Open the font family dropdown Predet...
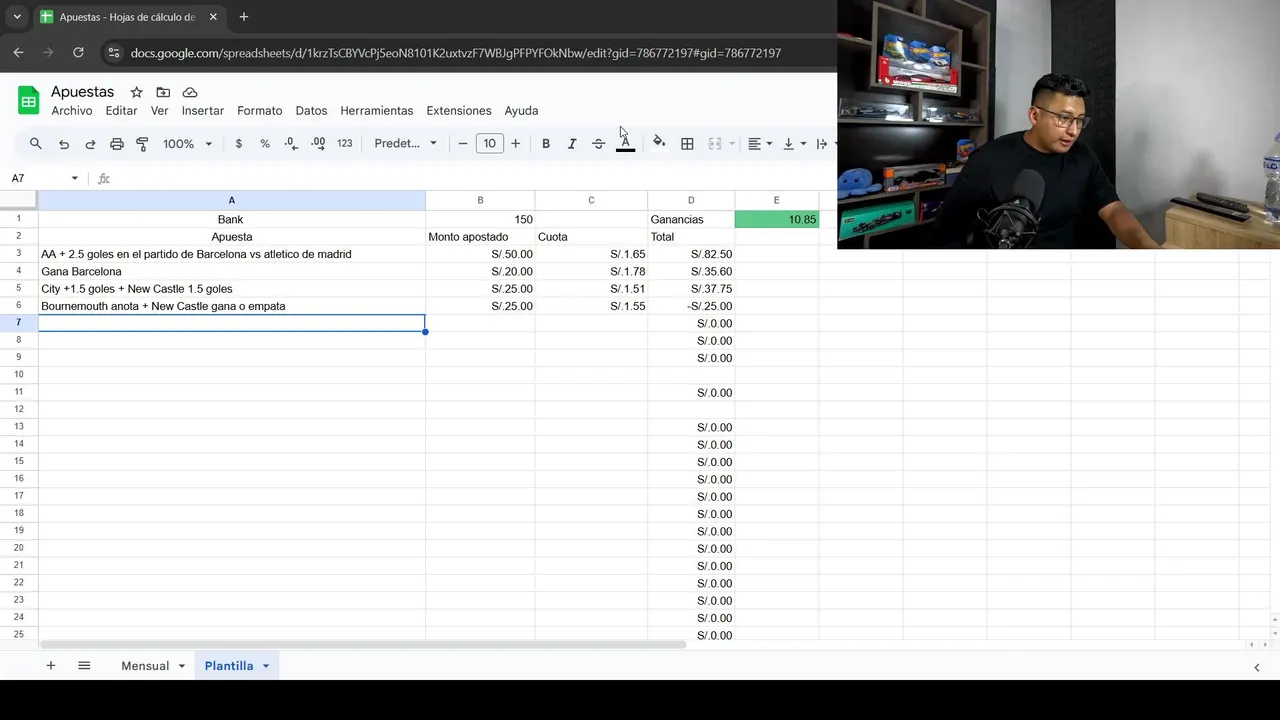This screenshot has height=720, width=1280. 405,144
